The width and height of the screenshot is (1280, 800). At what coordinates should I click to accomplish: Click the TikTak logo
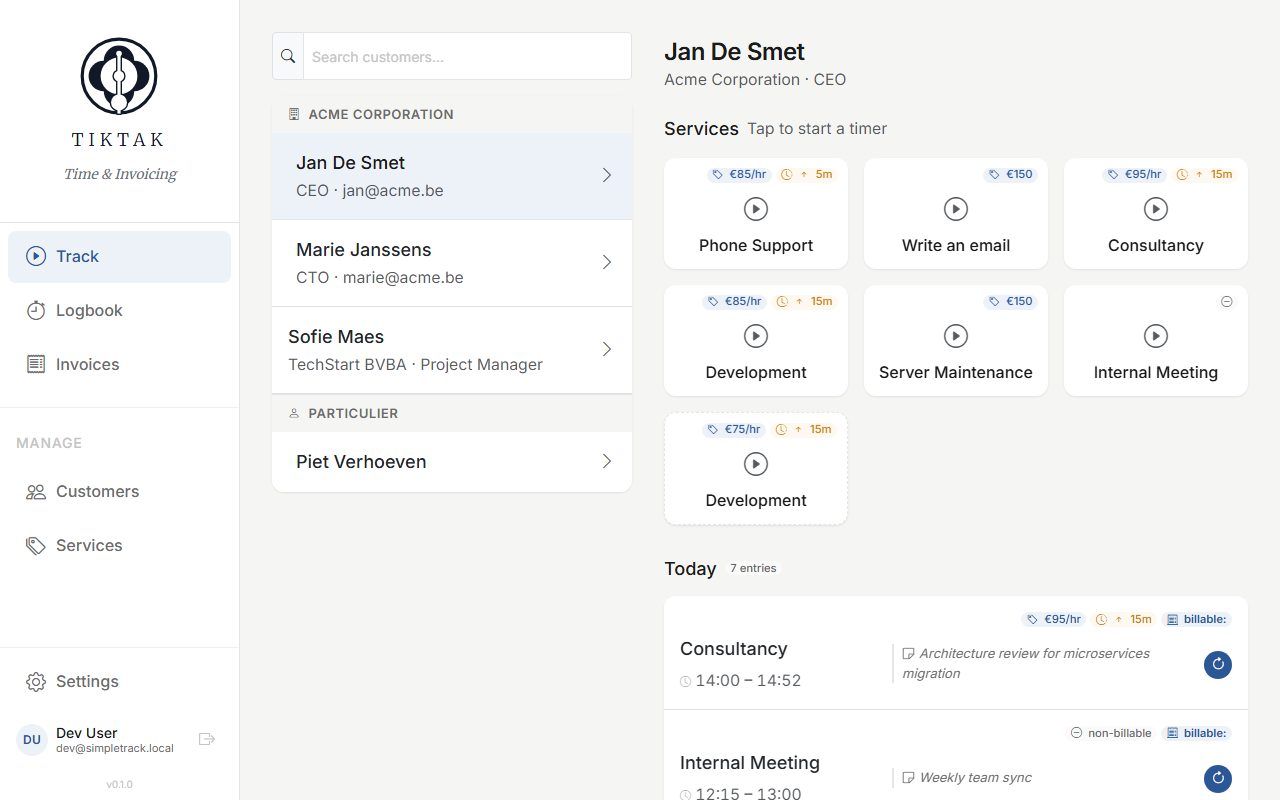[118, 75]
